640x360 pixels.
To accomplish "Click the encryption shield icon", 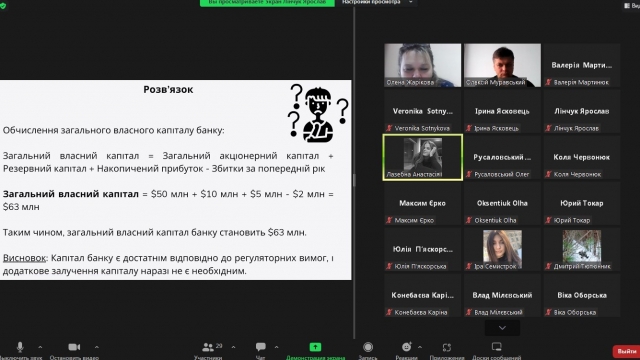I will pyautogui.click(x=3, y=6).
